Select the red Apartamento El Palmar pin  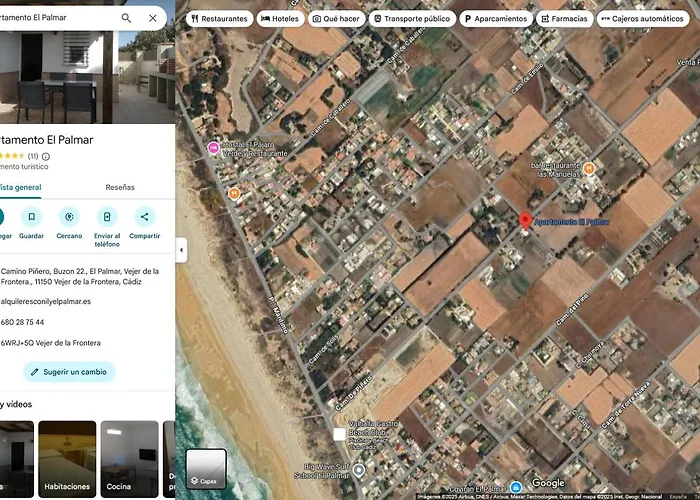(525, 221)
